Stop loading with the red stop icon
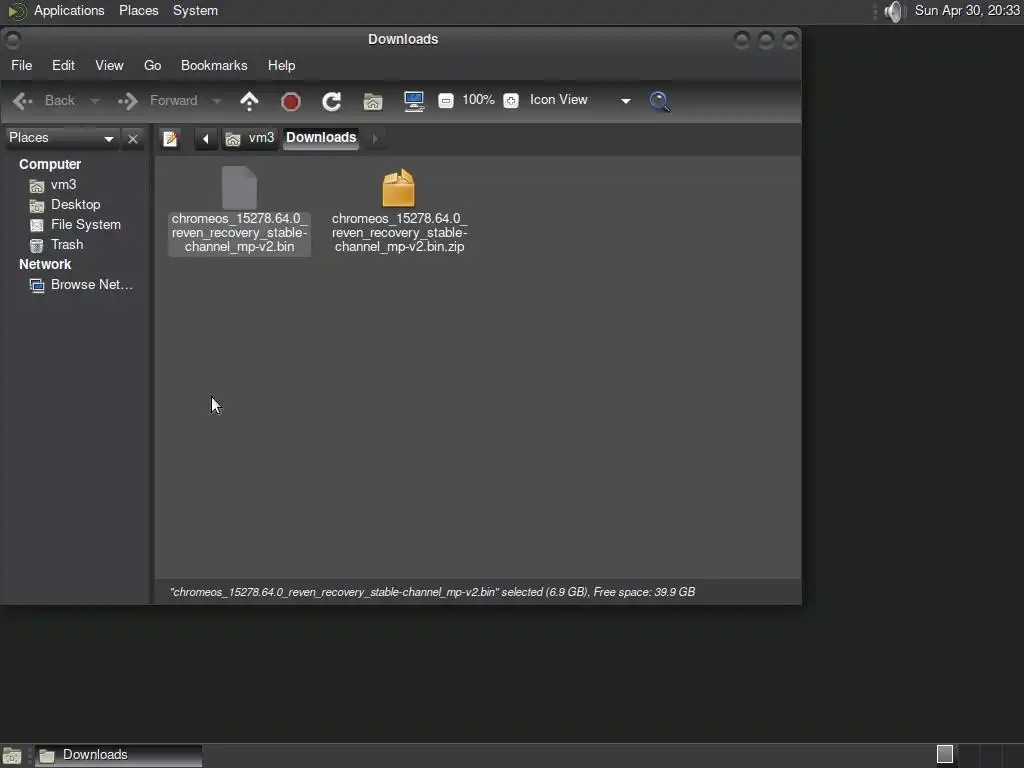This screenshot has height=768, width=1024. point(291,101)
